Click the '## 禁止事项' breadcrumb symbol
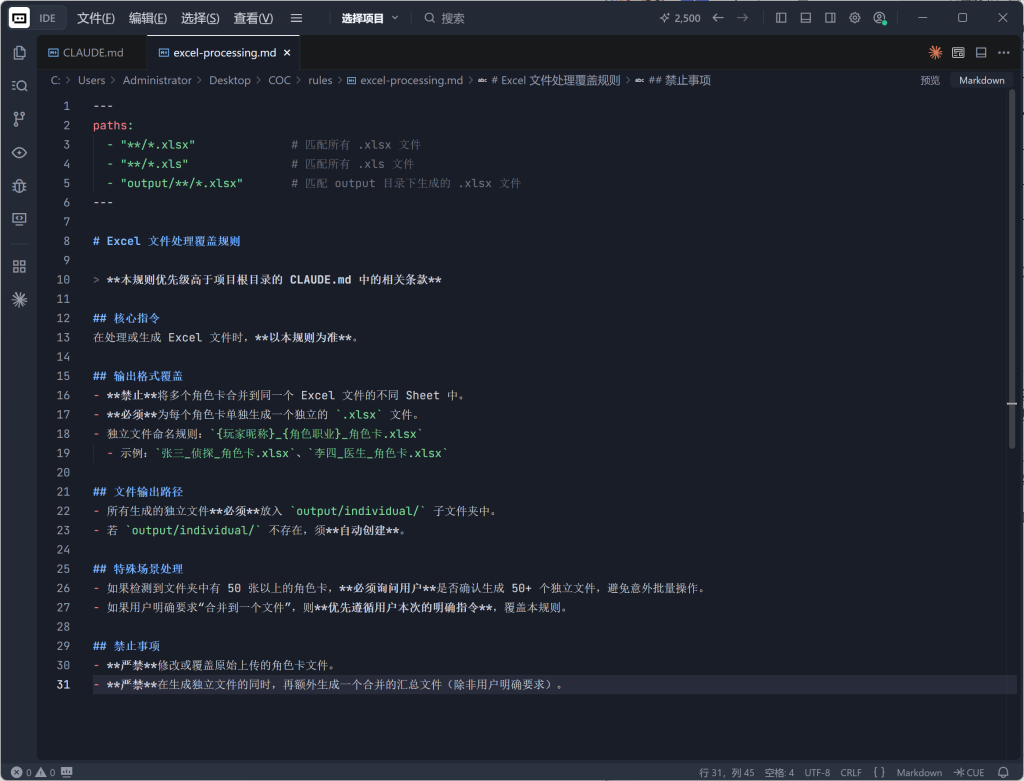Image resolution: width=1024 pixels, height=781 pixels. pyautogui.click(x=673, y=80)
